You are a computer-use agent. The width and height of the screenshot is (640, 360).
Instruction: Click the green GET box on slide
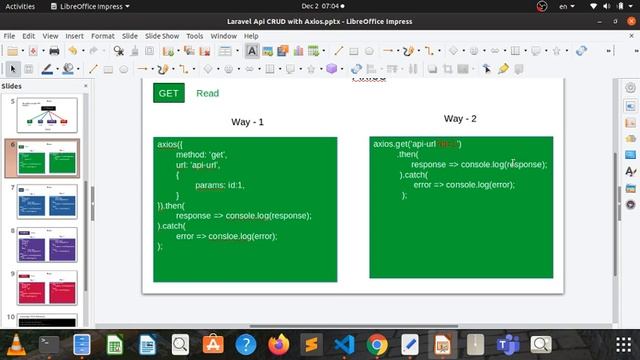click(169, 93)
